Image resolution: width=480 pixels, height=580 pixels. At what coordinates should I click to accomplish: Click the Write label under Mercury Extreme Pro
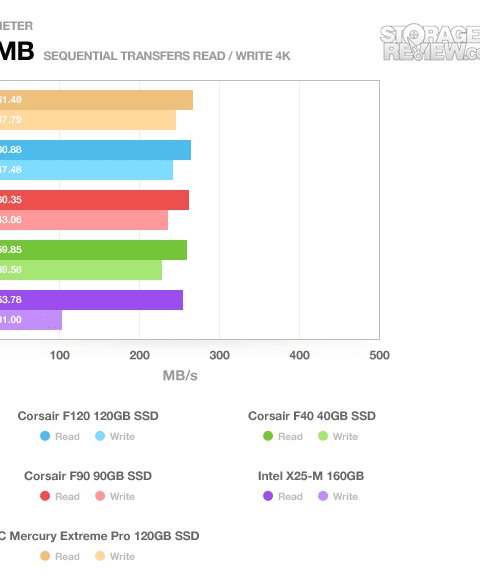pos(122,556)
